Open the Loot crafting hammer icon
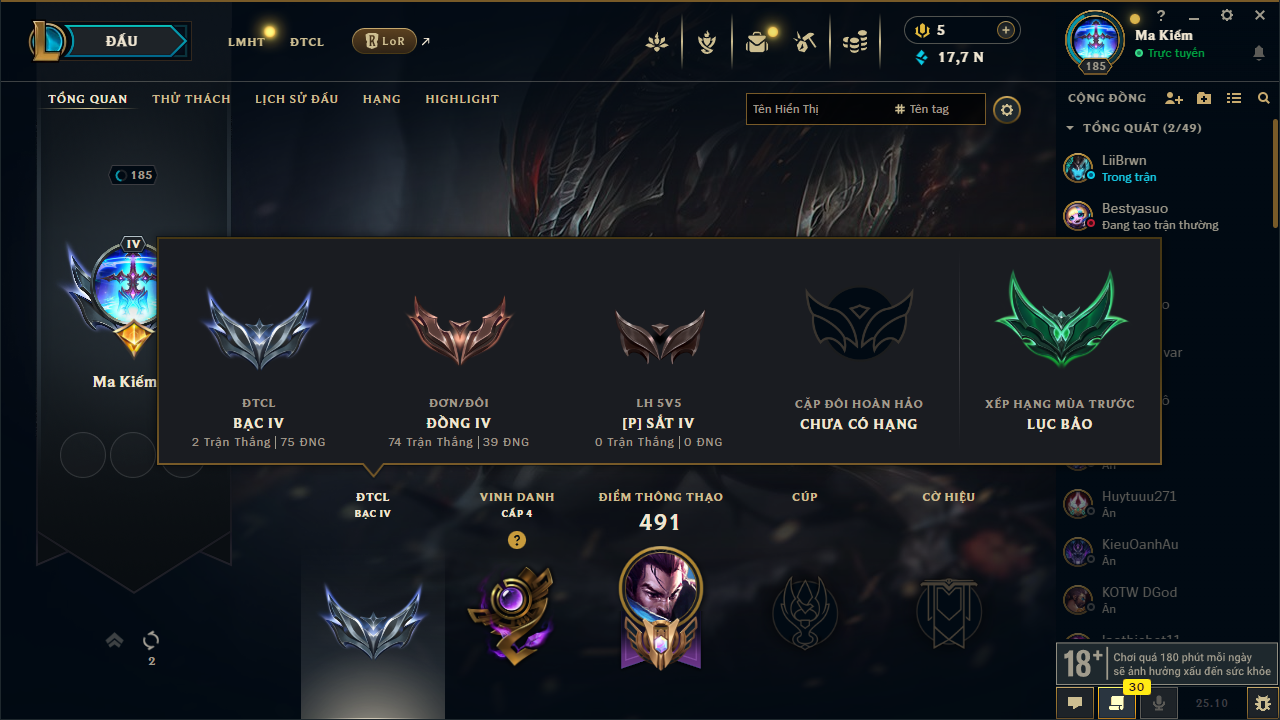 coord(805,42)
